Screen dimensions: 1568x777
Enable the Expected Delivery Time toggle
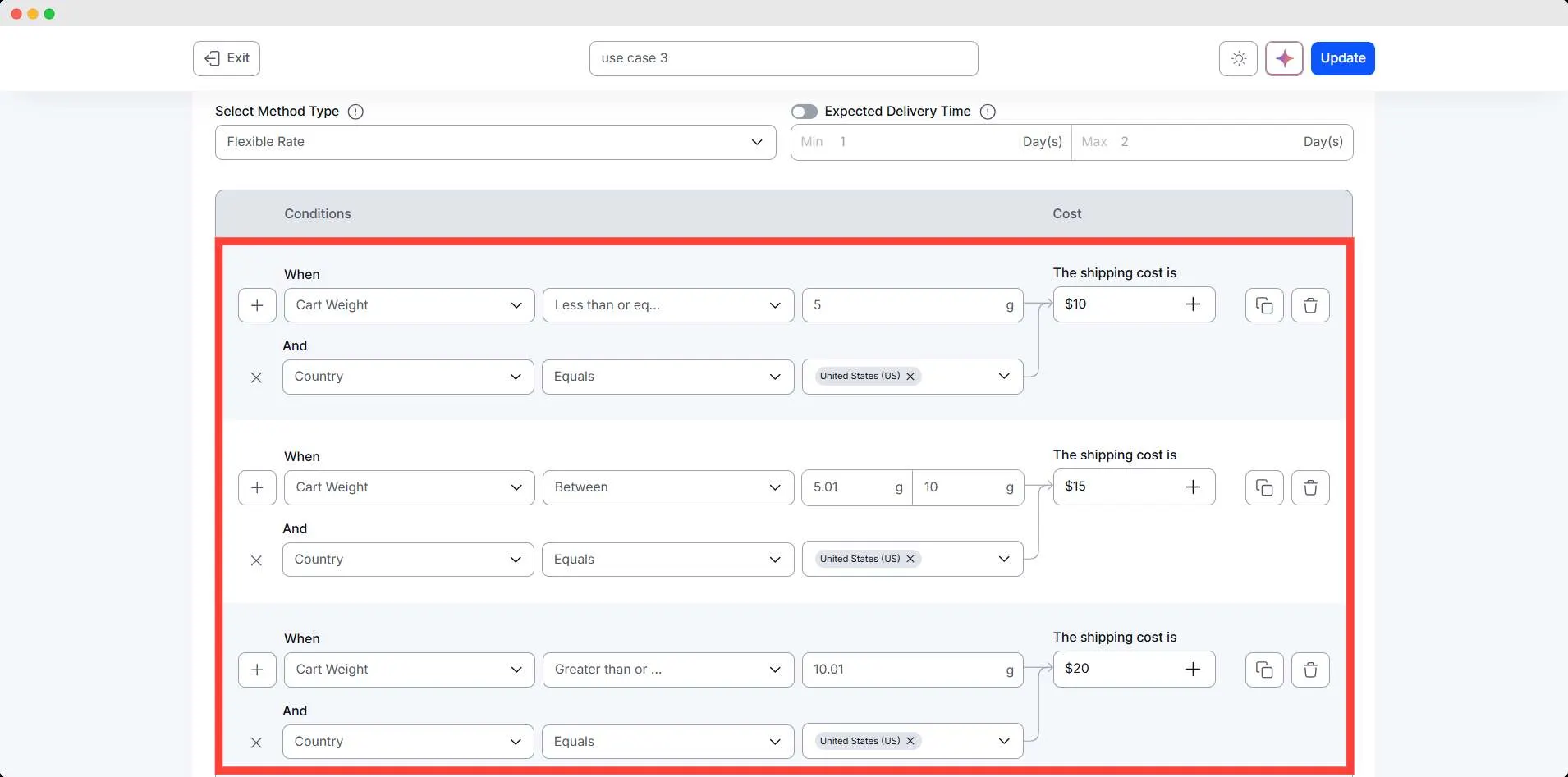805,112
